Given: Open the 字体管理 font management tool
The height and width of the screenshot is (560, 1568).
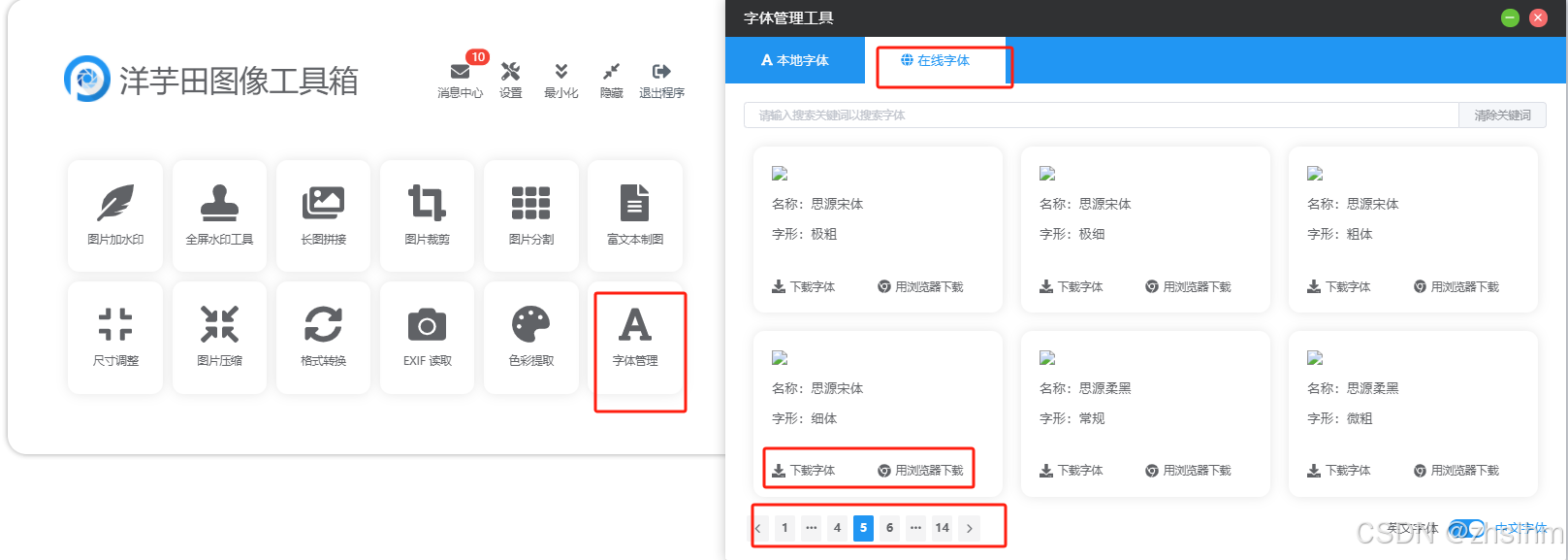Looking at the screenshot, I should point(635,337).
